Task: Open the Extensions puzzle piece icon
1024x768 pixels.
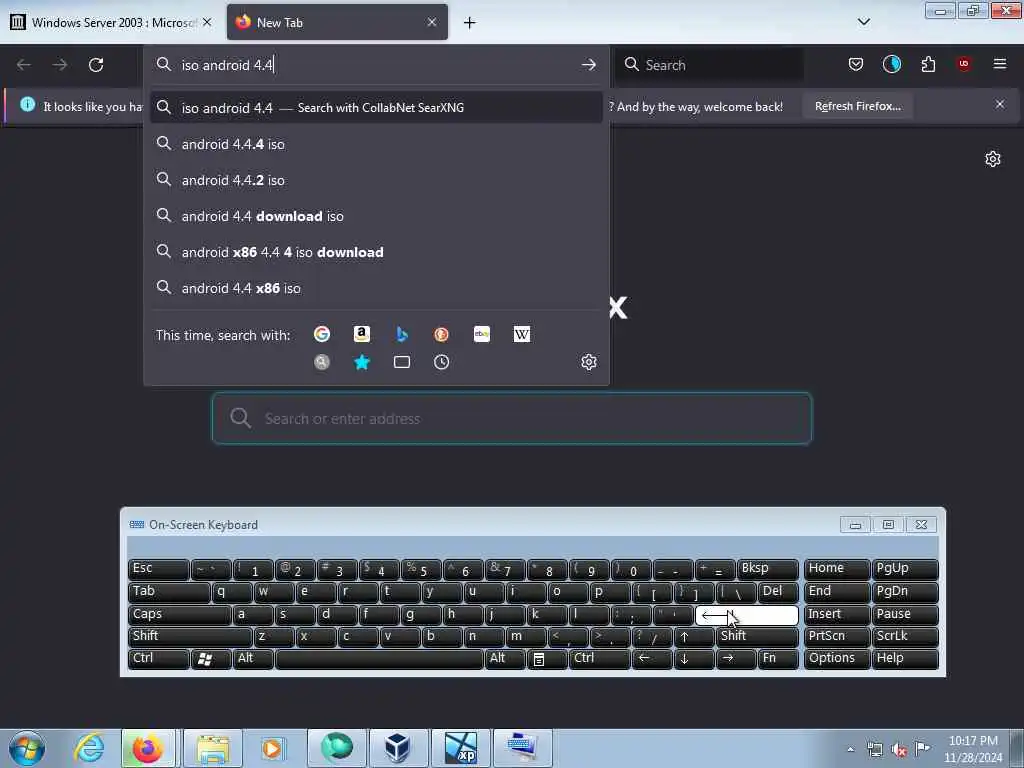Action: pos(928,64)
